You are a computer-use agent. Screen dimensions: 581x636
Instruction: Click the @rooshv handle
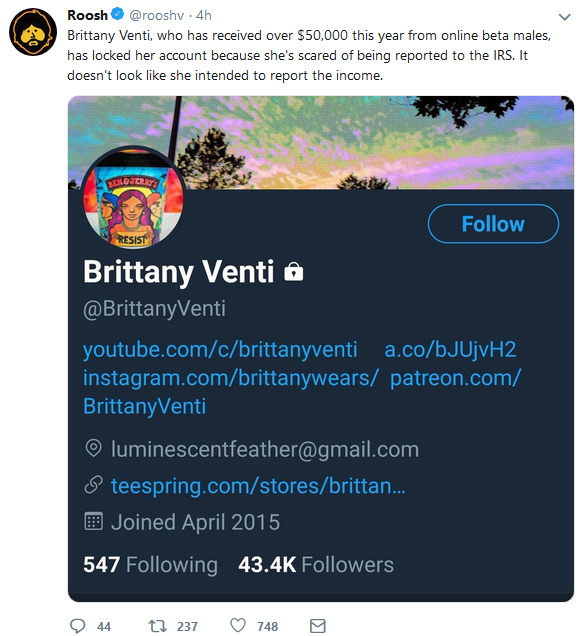point(157,15)
